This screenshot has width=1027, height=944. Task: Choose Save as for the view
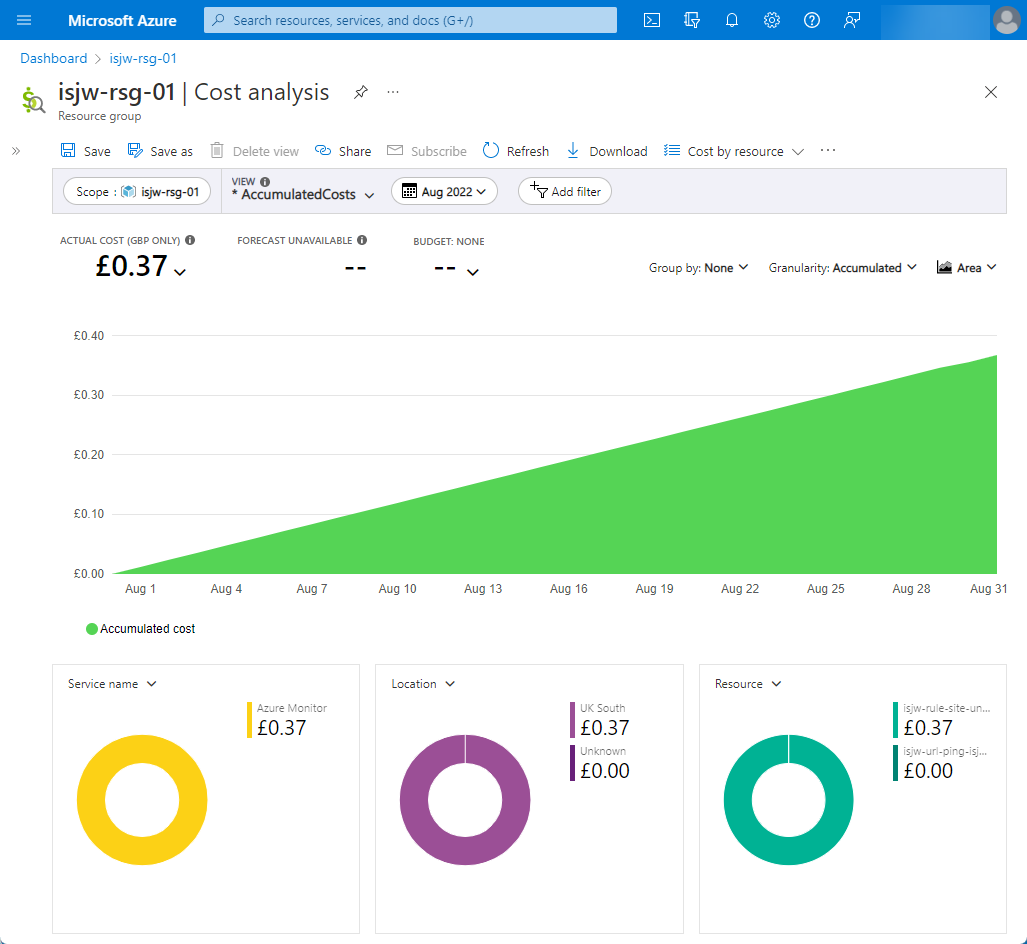(160, 151)
